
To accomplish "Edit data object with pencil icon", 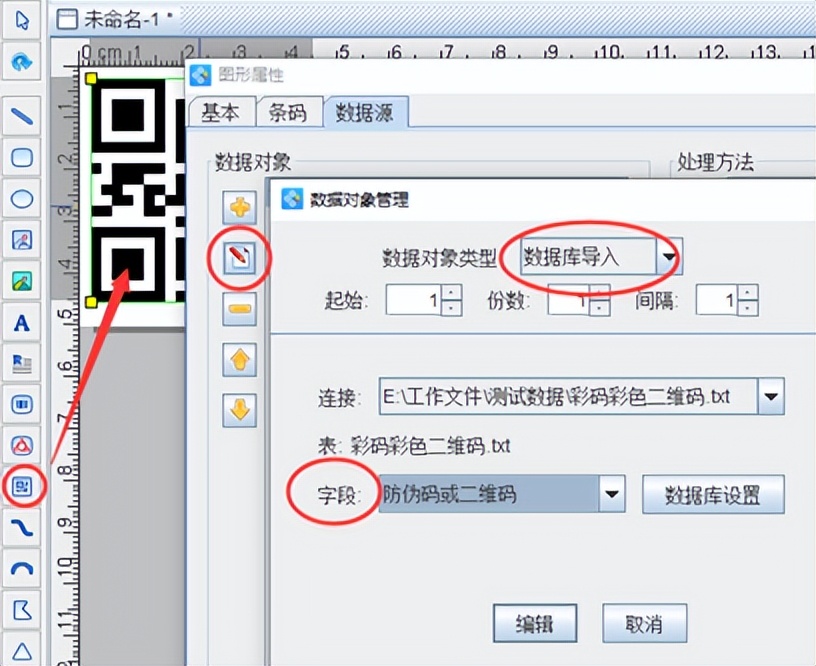I will (x=239, y=258).
